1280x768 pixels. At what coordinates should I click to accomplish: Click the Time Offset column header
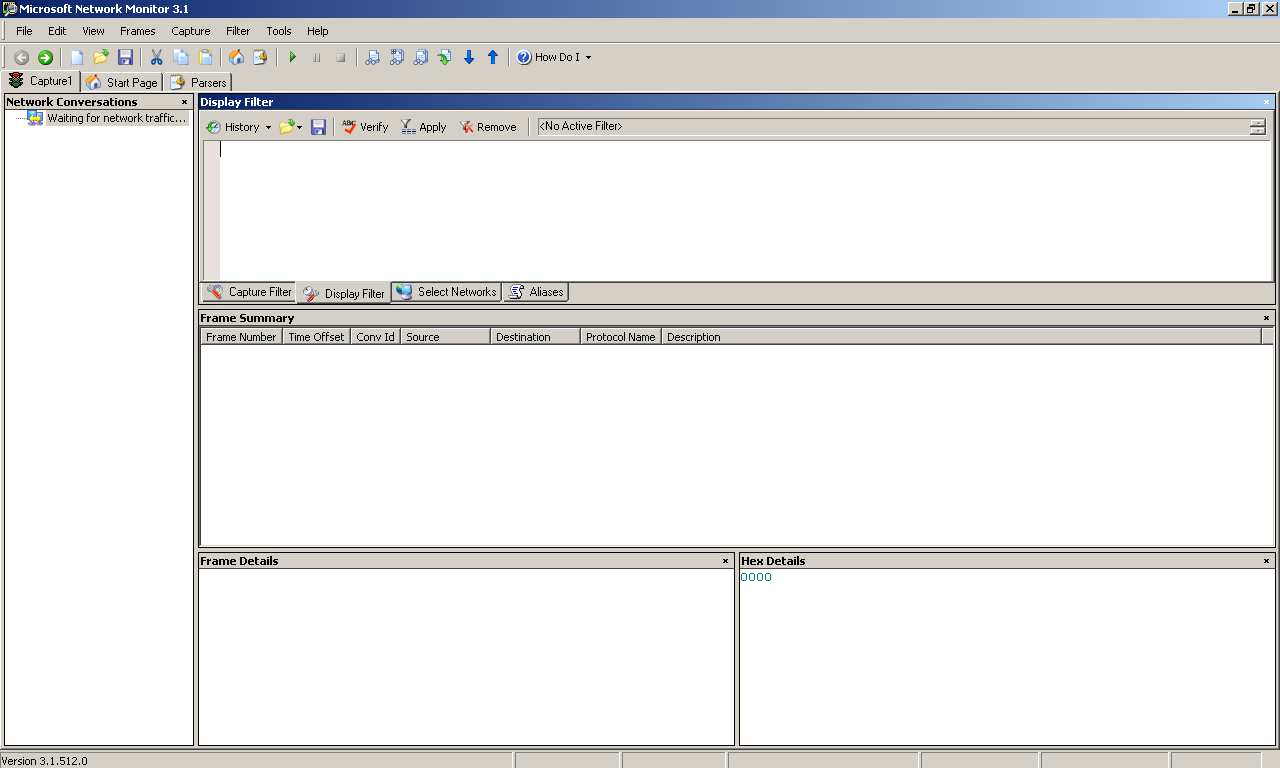click(x=316, y=337)
